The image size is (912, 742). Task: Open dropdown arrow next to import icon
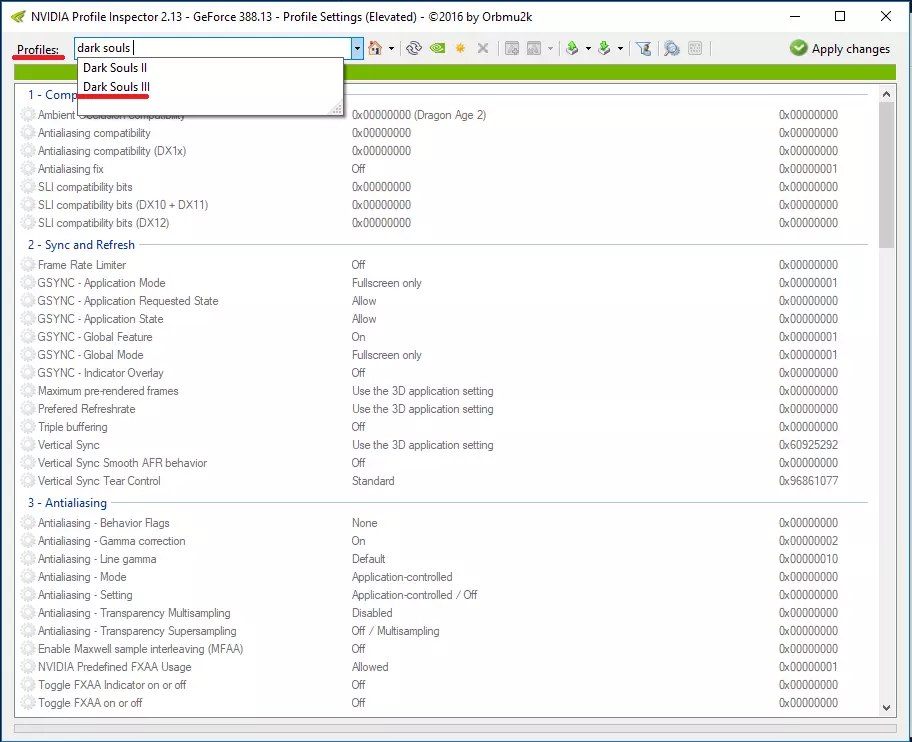coord(621,48)
